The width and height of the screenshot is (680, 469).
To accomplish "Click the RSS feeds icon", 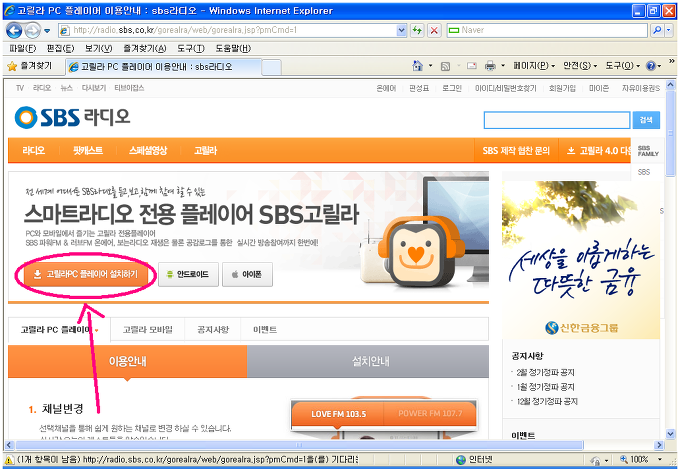I will click(445, 66).
